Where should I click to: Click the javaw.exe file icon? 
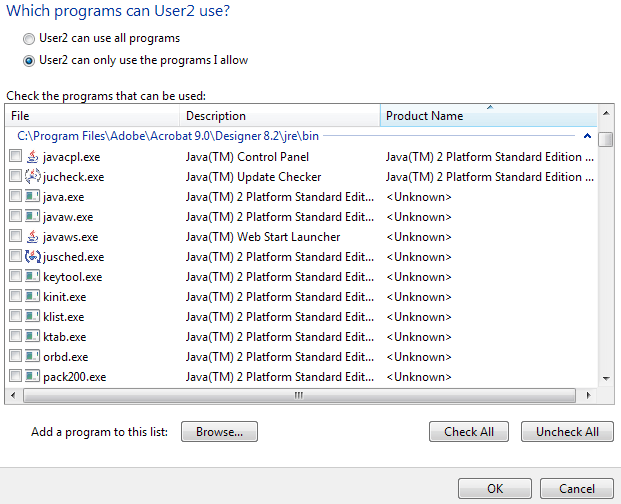tap(32, 217)
